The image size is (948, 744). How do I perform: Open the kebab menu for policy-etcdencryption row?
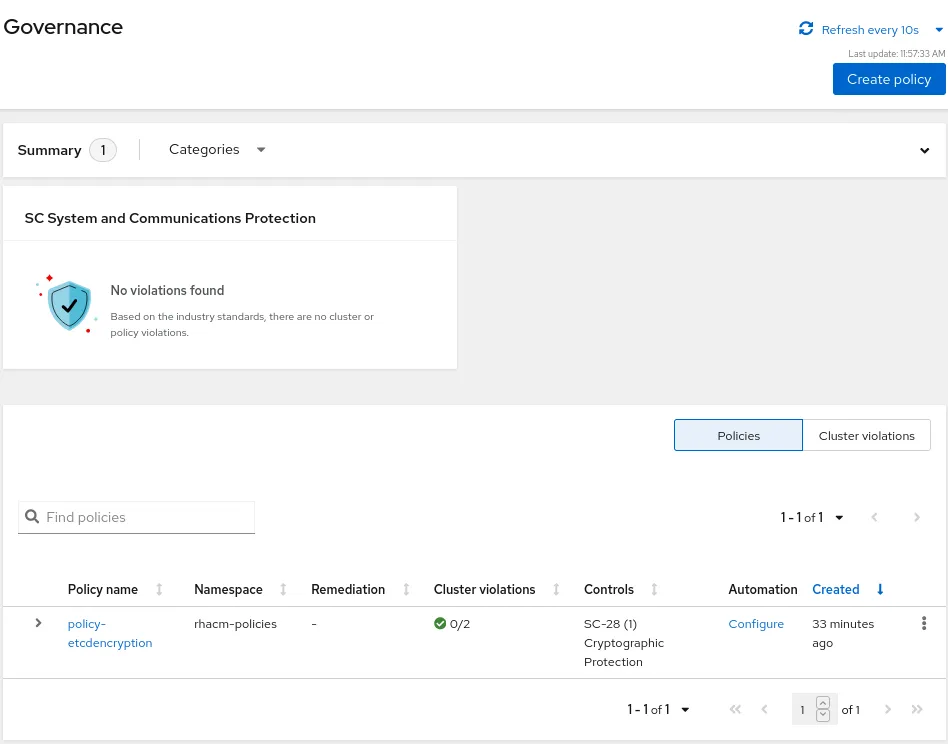pyautogui.click(x=923, y=623)
